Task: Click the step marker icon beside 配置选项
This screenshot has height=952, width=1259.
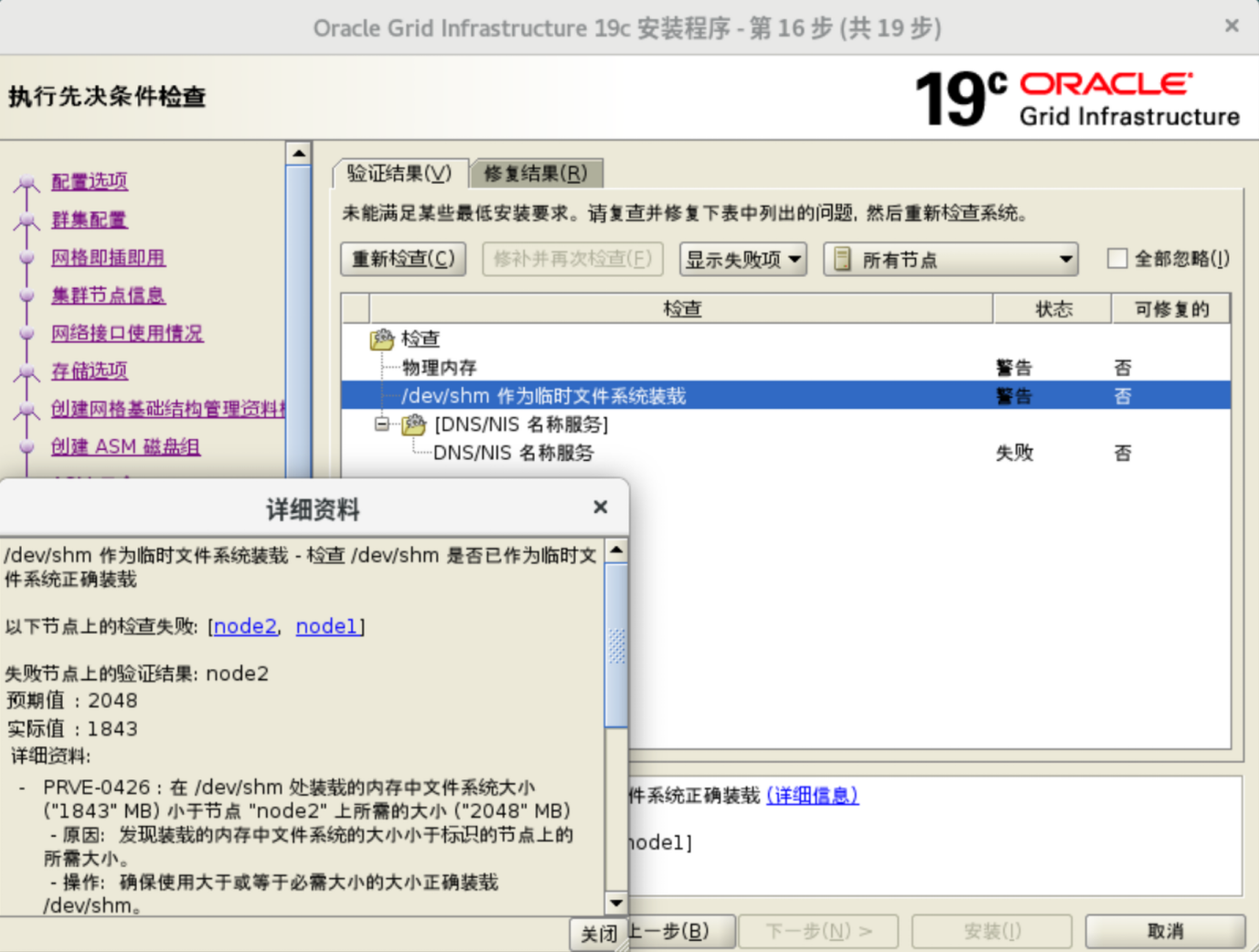Action: [x=27, y=183]
